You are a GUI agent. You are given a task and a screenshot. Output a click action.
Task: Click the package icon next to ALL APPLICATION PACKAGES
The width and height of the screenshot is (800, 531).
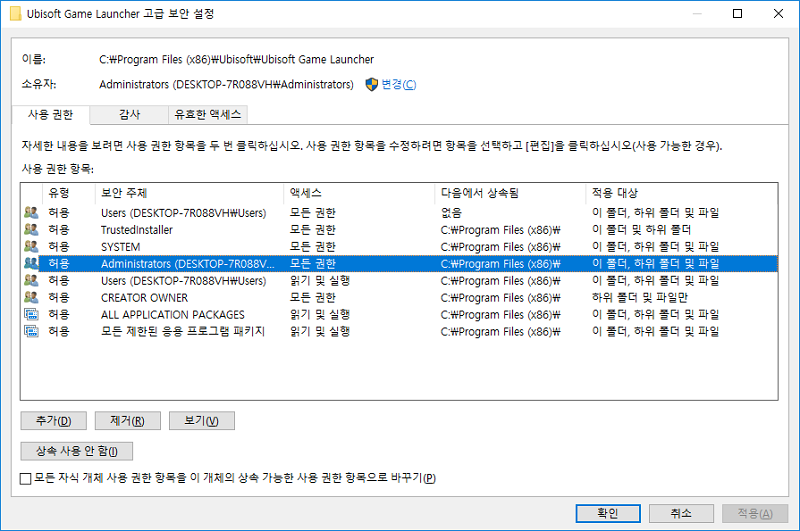coord(31,314)
